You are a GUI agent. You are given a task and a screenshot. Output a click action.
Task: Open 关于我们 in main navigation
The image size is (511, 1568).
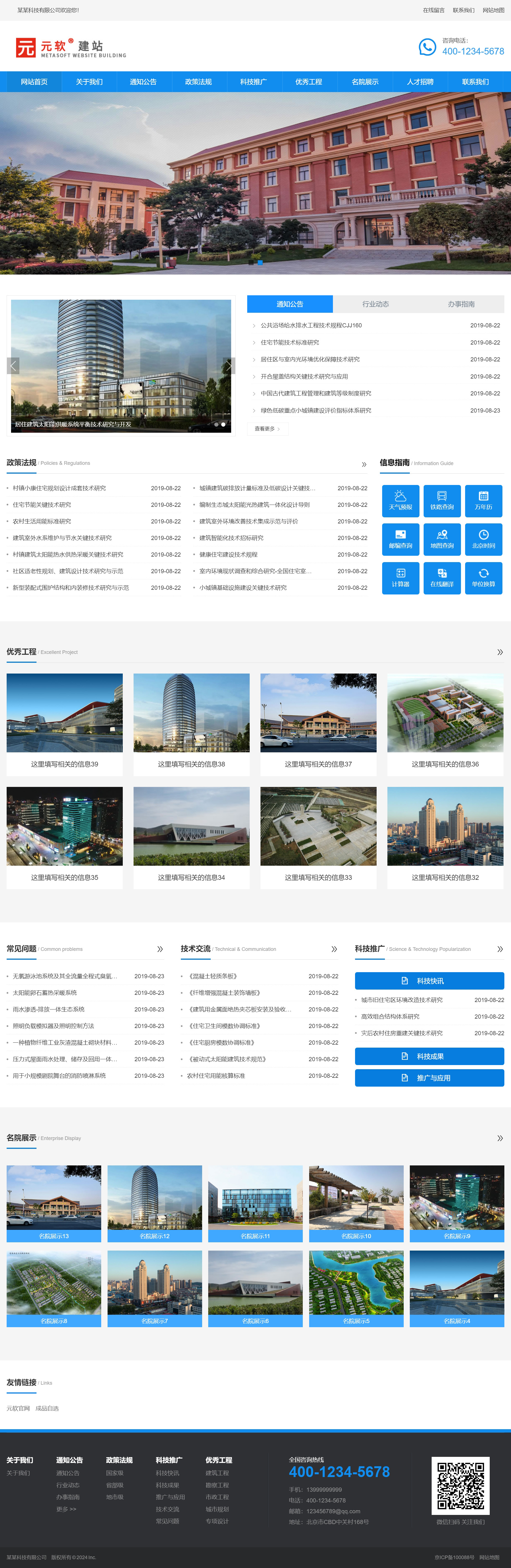[x=89, y=82]
